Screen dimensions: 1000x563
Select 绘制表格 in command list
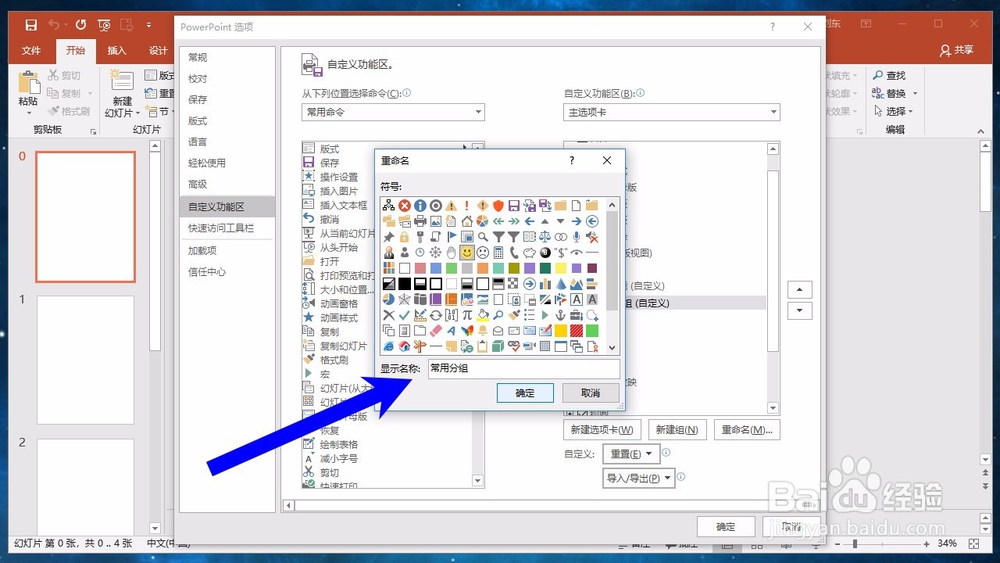click(x=339, y=444)
